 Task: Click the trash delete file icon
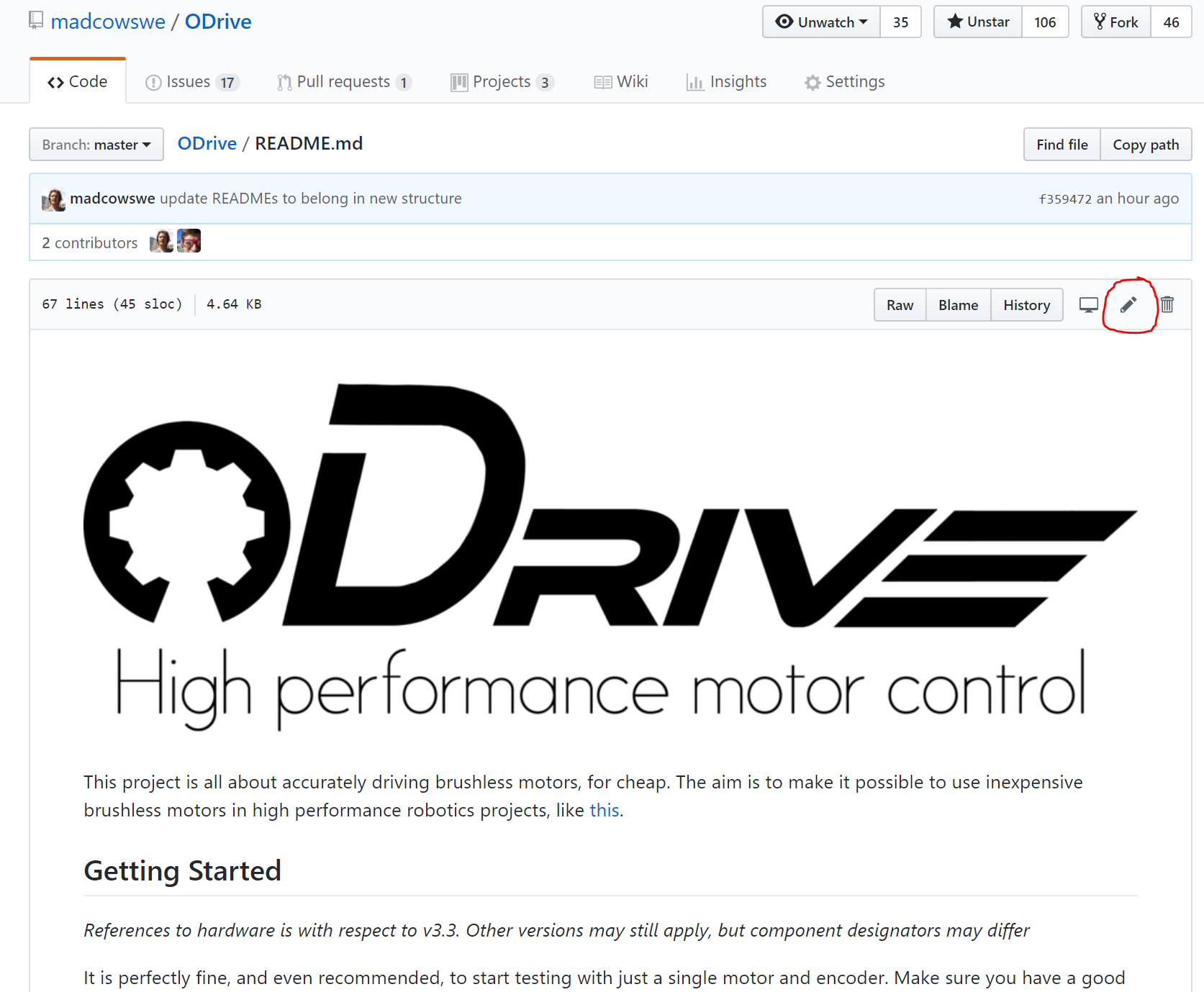[x=1167, y=304]
